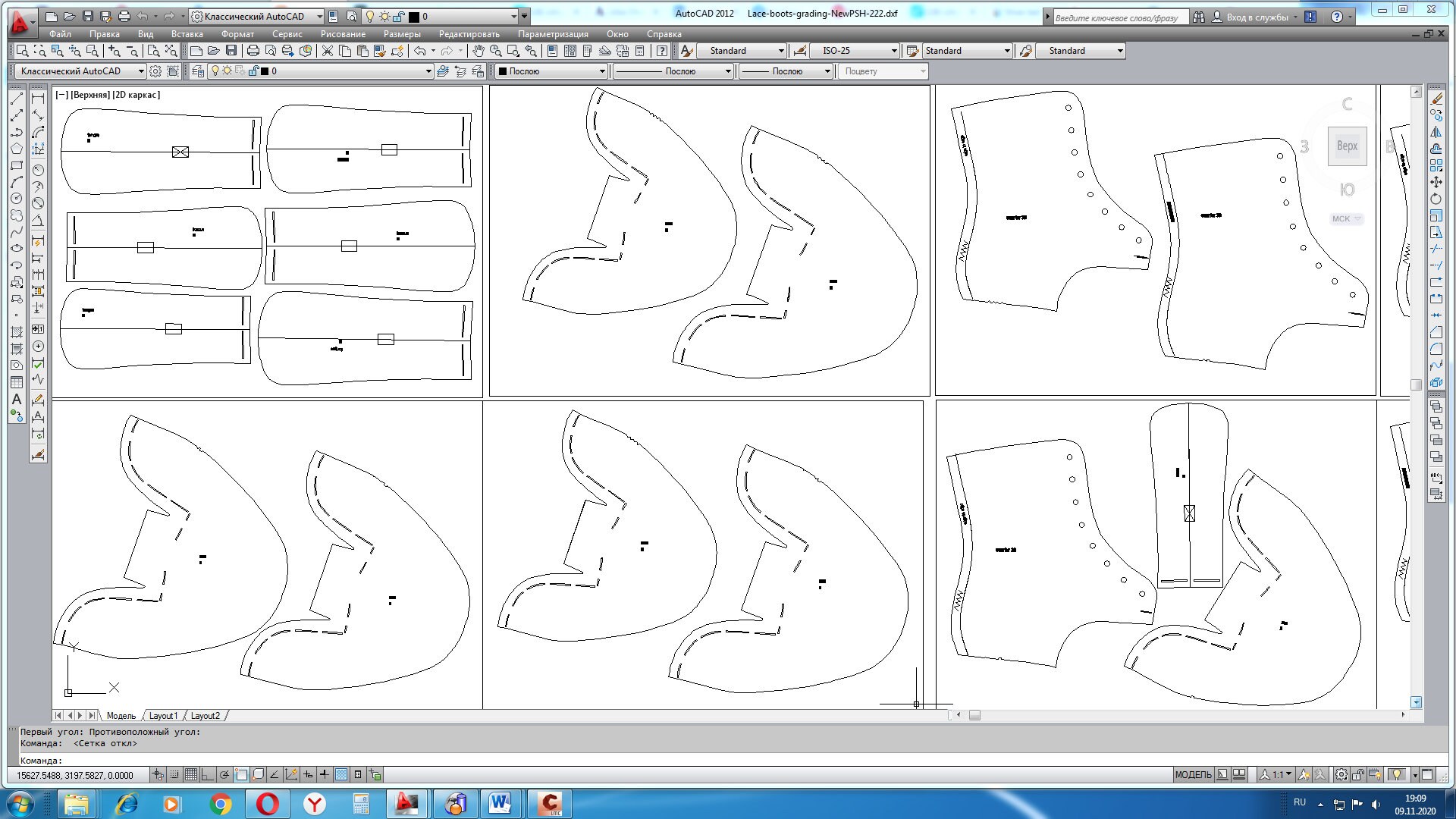The height and width of the screenshot is (819, 1456).
Task: Switch to the Layout1 tab
Action: (163, 715)
